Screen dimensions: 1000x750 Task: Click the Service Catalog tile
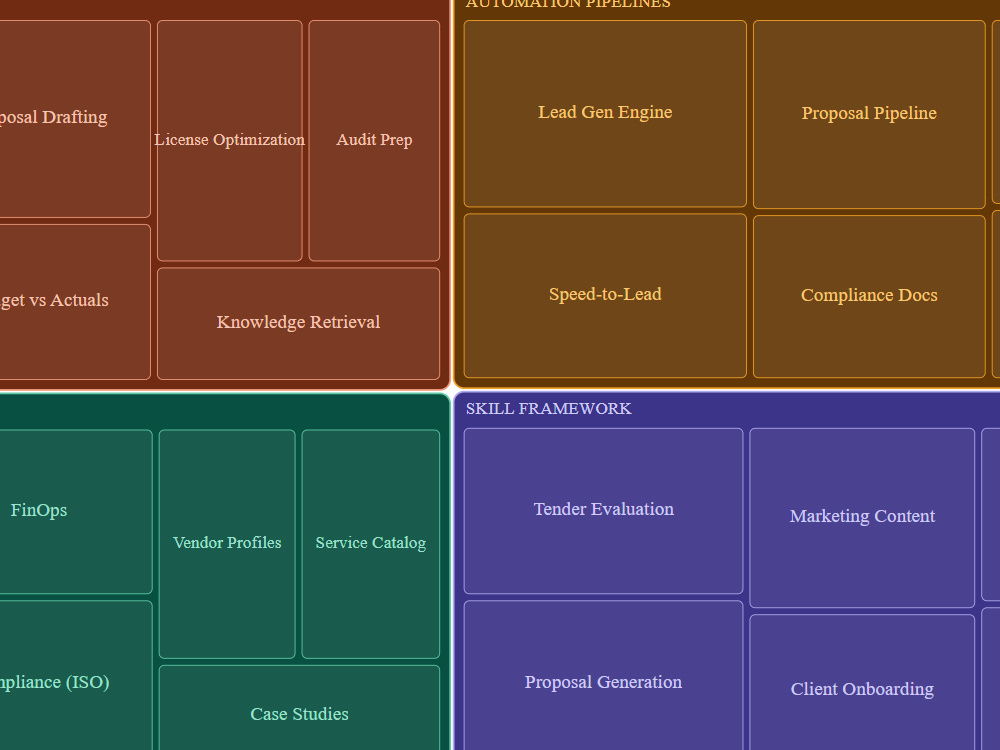tap(371, 543)
